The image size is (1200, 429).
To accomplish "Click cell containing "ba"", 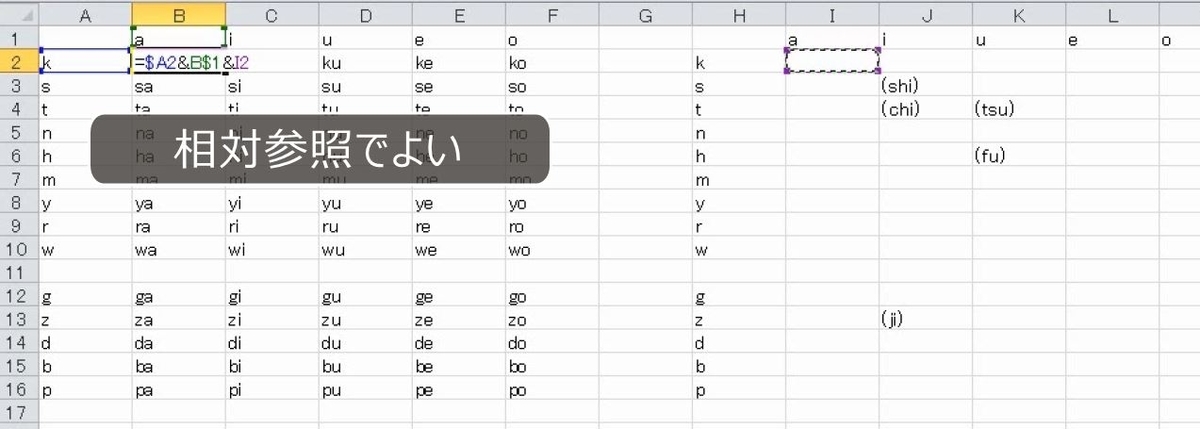I will coord(178,367).
